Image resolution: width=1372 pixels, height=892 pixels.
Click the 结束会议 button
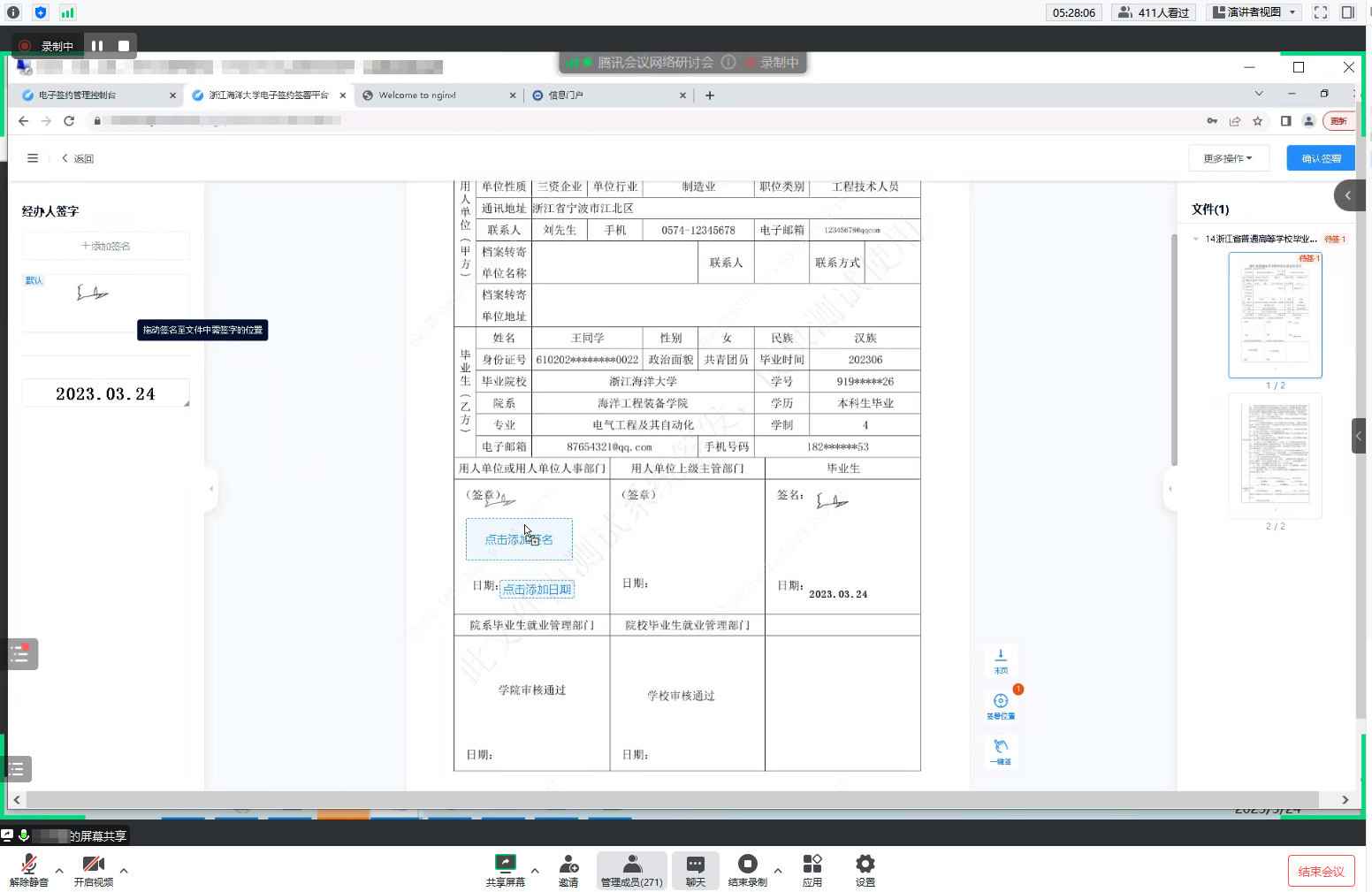click(1321, 872)
